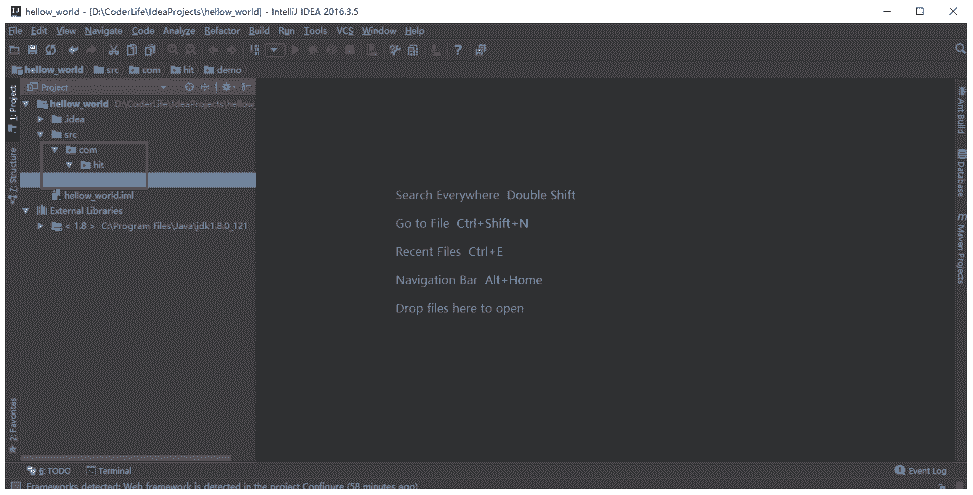
Task: Click the demo breadcrumb in navigation bar
Action: click(x=223, y=70)
